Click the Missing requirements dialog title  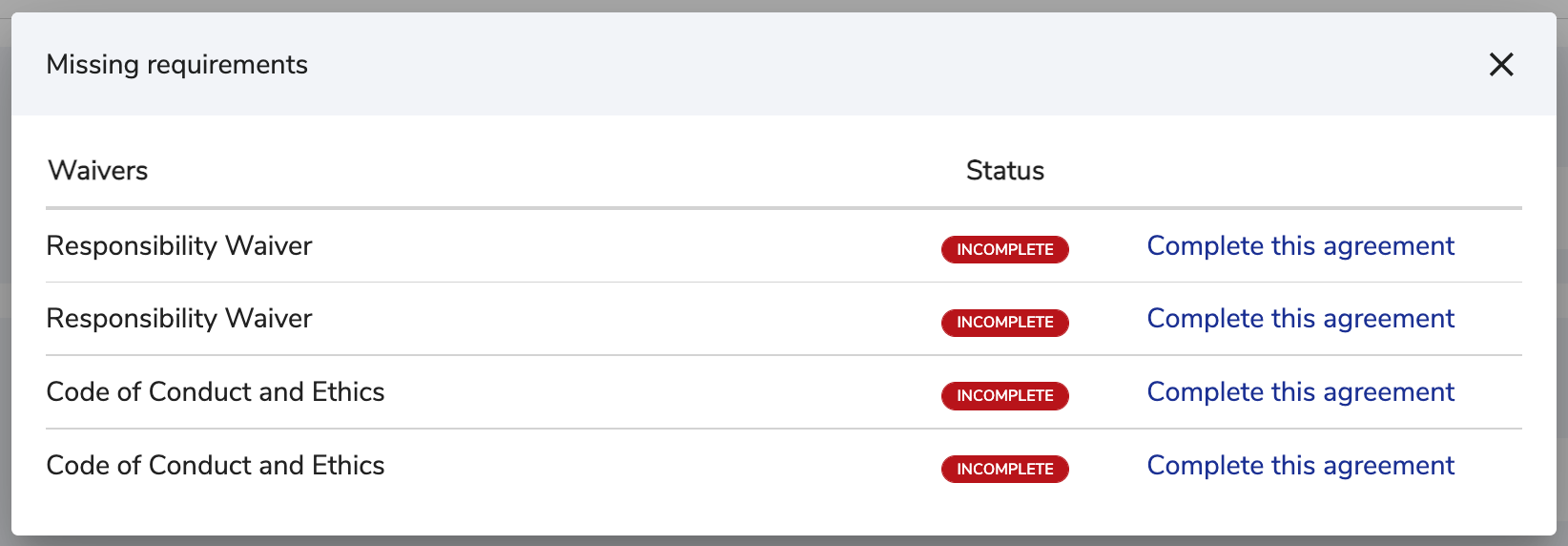[177, 65]
